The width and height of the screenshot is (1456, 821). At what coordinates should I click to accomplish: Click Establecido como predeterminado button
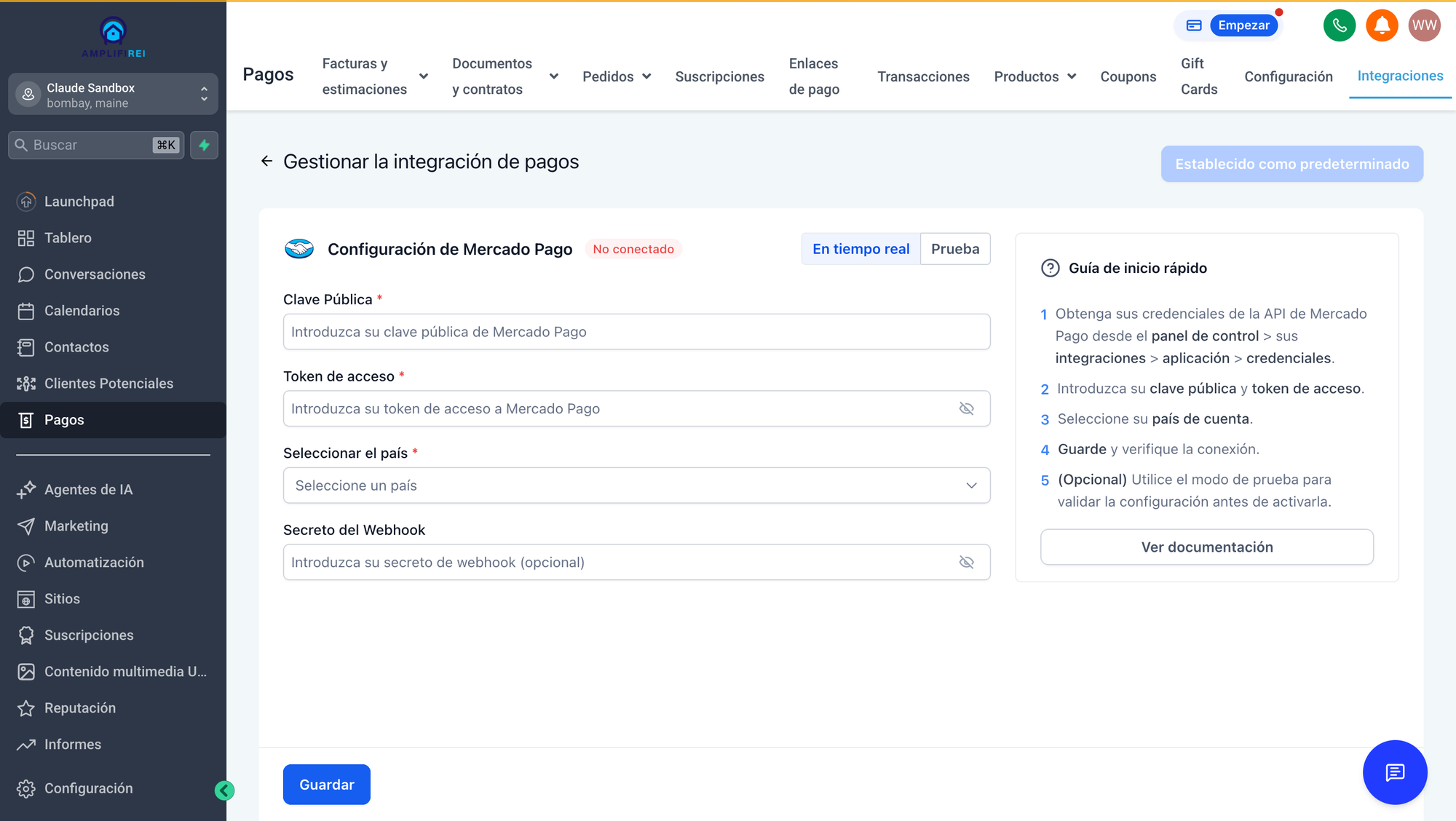click(x=1291, y=164)
